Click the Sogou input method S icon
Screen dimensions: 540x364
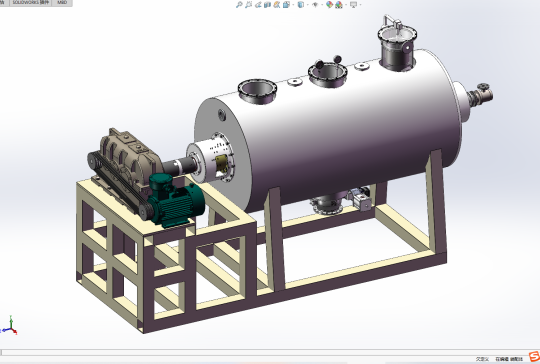click(x=534, y=356)
